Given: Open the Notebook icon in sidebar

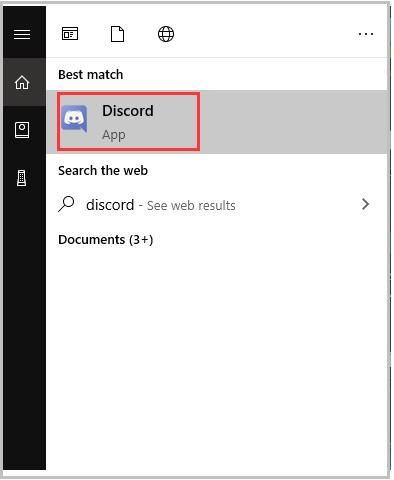Looking at the screenshot, I should click(22, 130).
